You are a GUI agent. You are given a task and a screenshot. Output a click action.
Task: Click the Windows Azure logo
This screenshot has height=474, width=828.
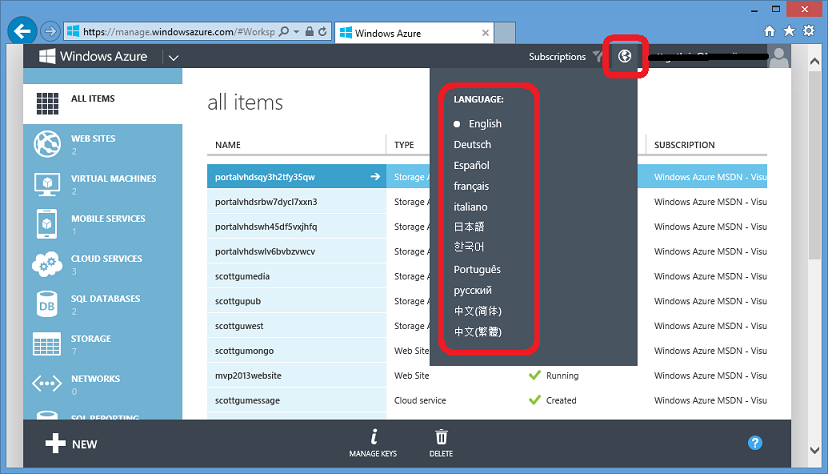[x=93, y=56]
